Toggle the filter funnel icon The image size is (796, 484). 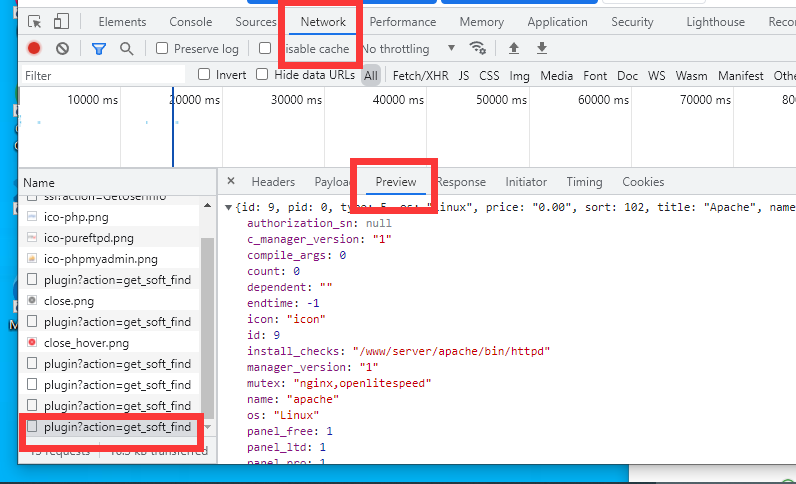pos(99,49)
